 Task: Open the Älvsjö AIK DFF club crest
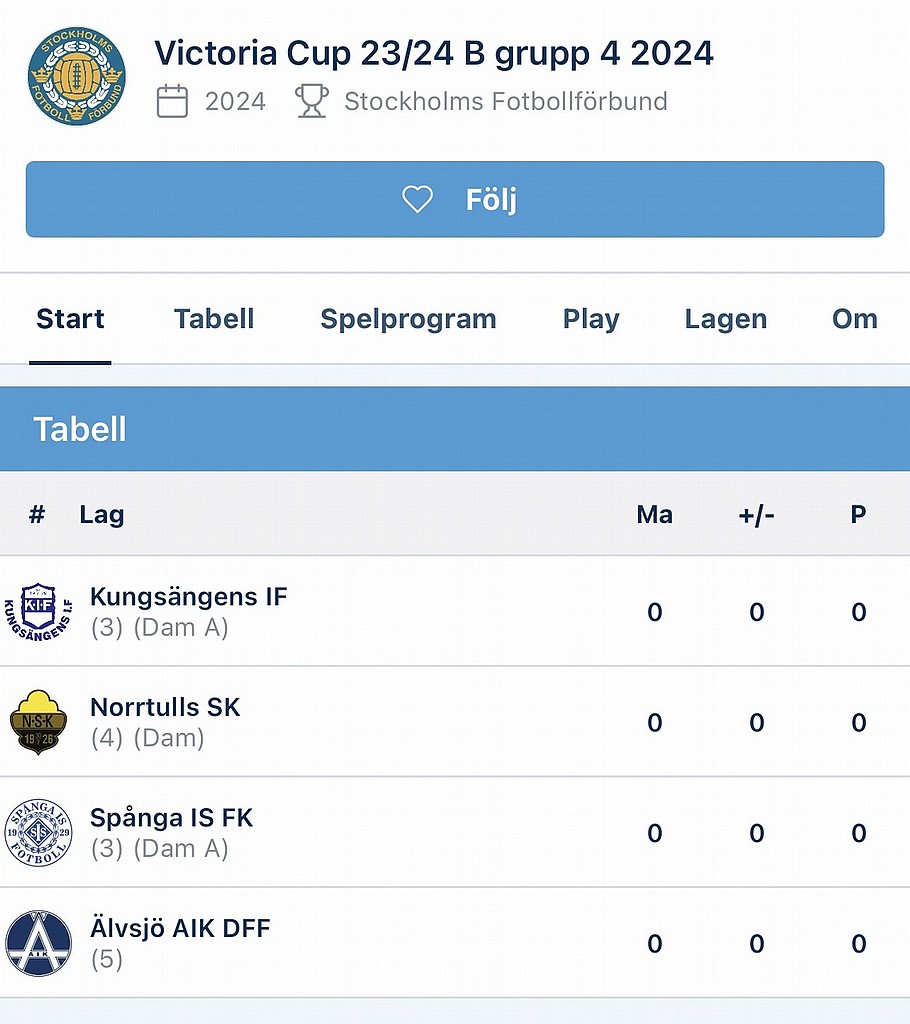coord(38,943)
